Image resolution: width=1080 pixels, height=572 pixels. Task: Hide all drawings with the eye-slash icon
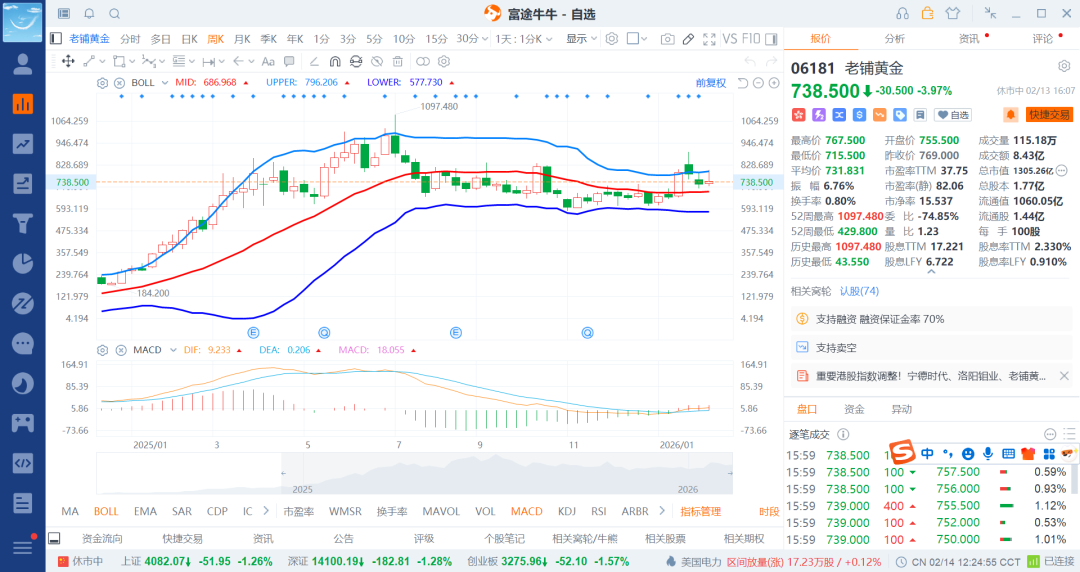pyautogui.click(x=377, y=61)
